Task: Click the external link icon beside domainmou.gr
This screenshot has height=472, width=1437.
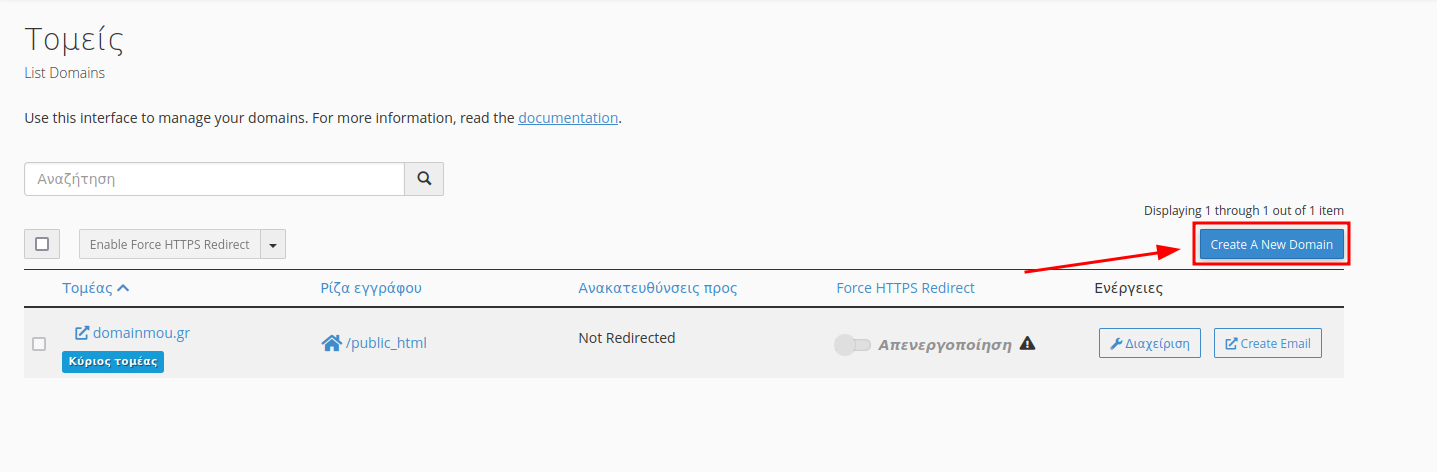Action: click(82, 333)
